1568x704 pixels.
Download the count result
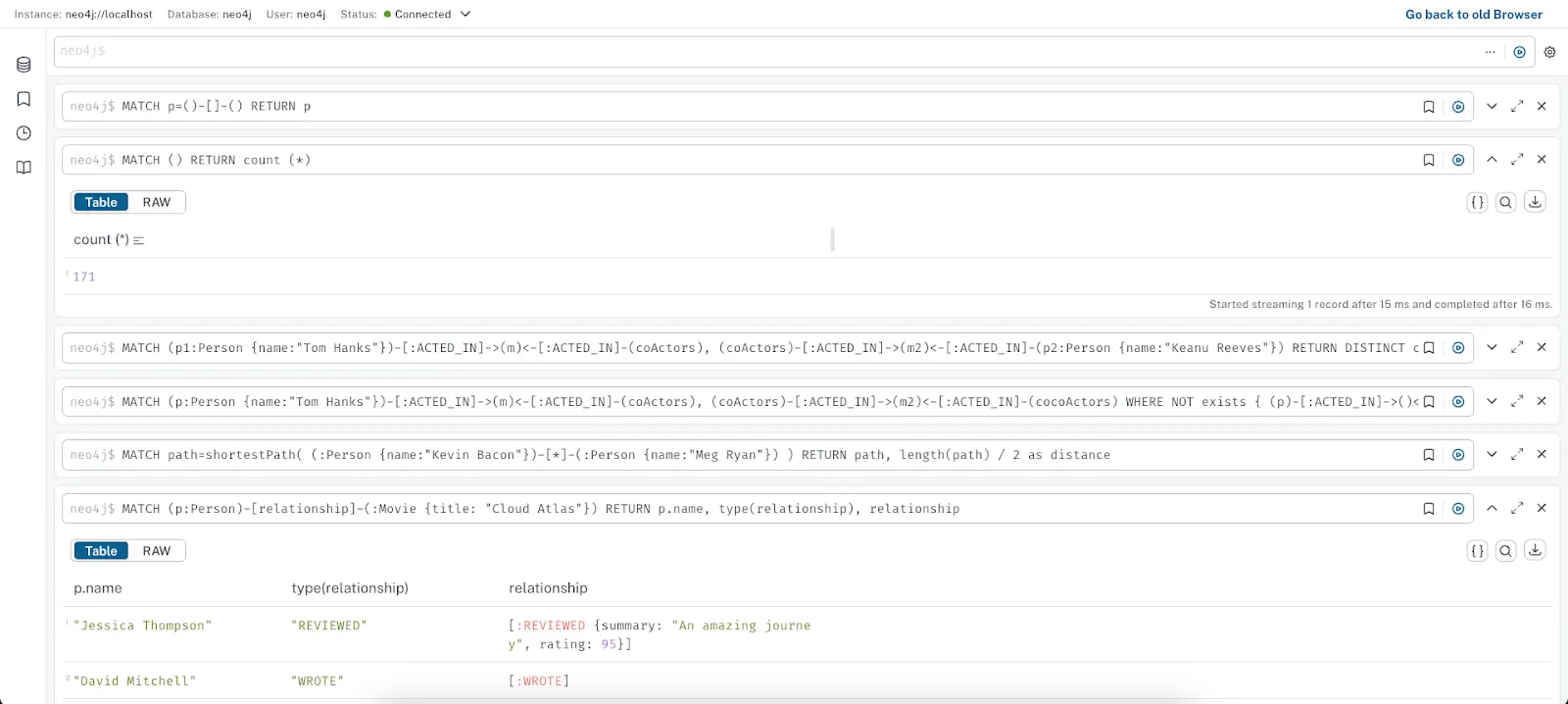click(x=1536, y=202)
